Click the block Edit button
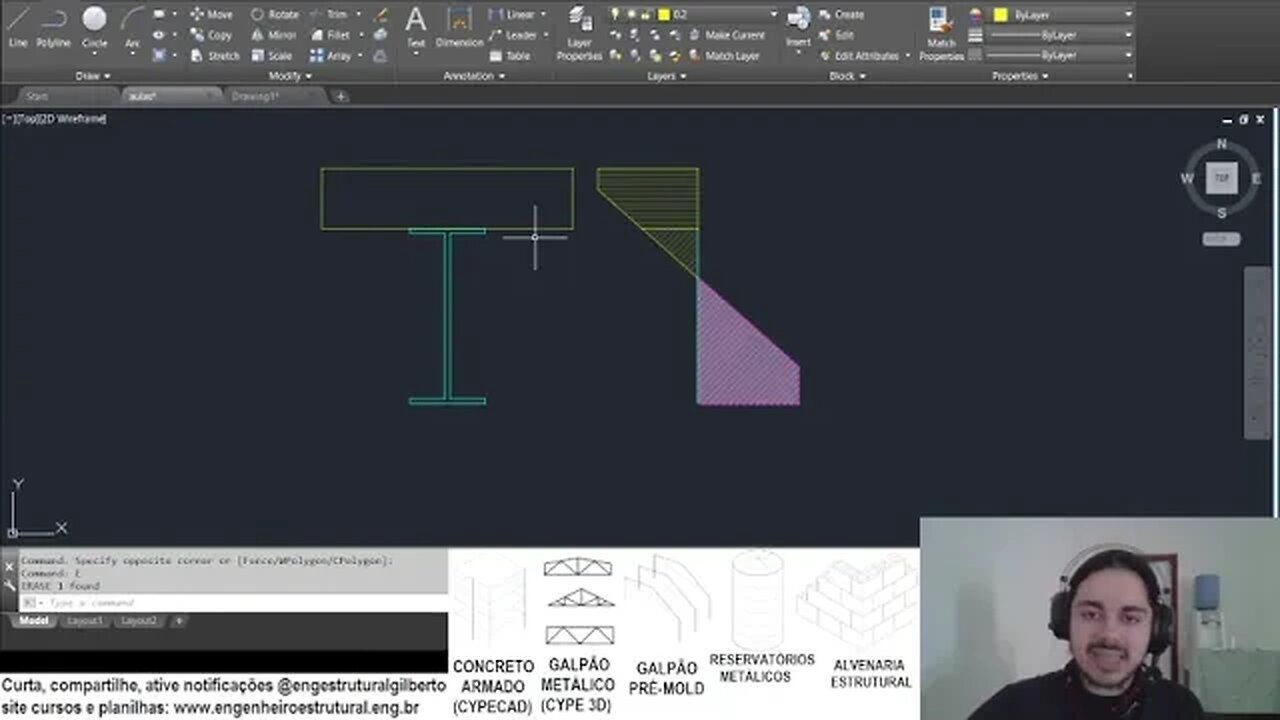The width and height of the screenshot is (1280, 720). 835,35
